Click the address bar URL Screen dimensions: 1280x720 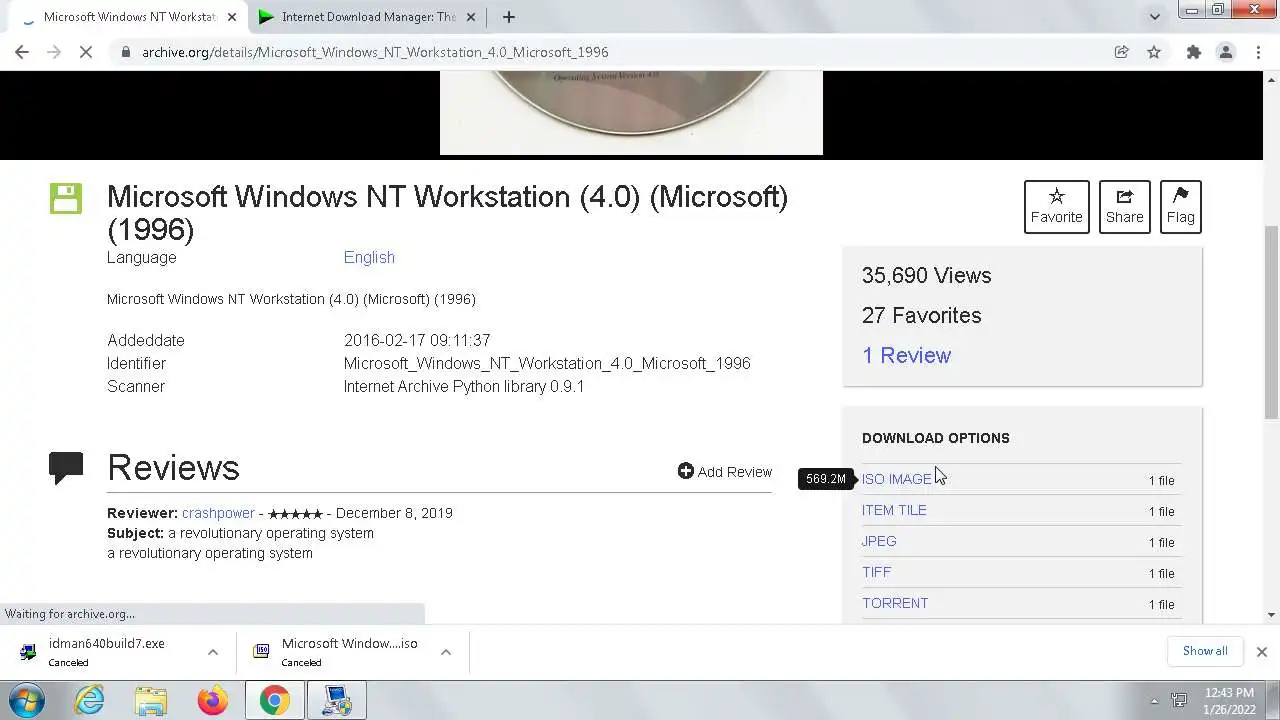375,52
